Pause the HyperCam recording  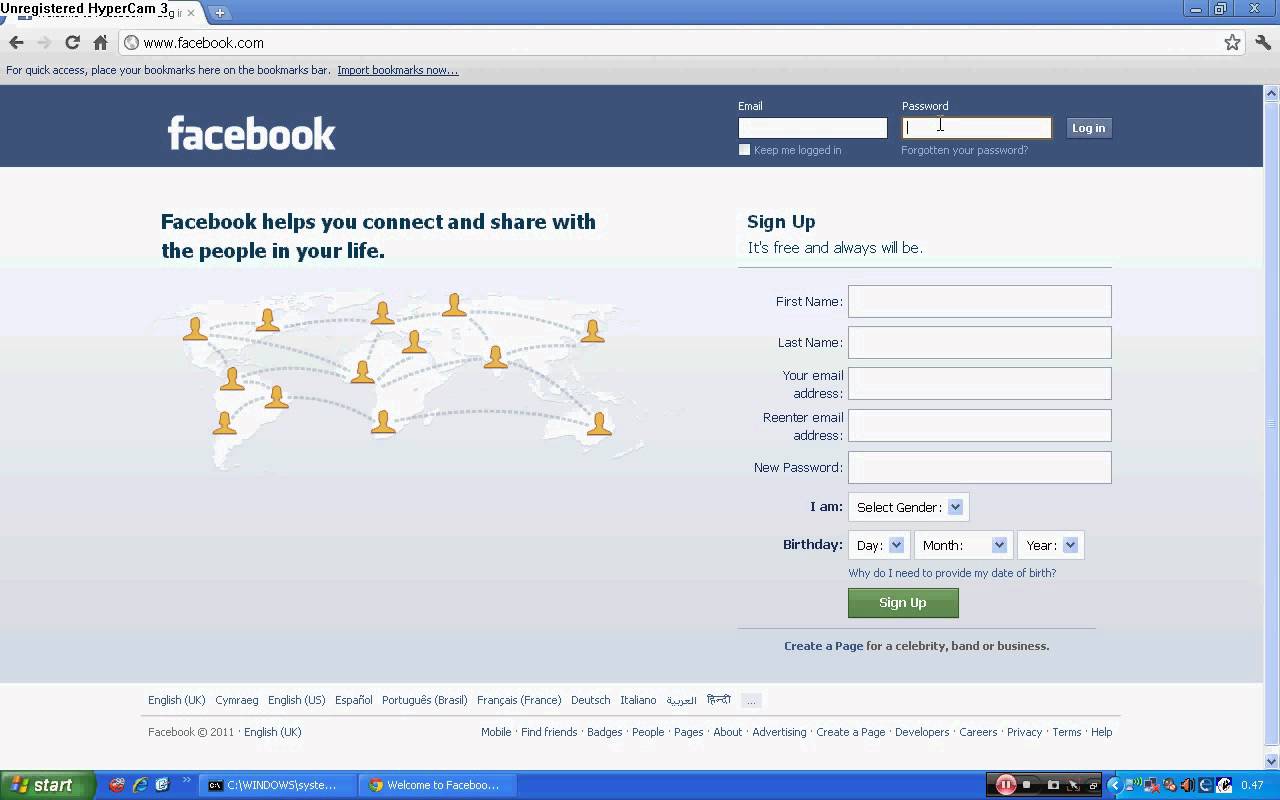pos(1006,785)
